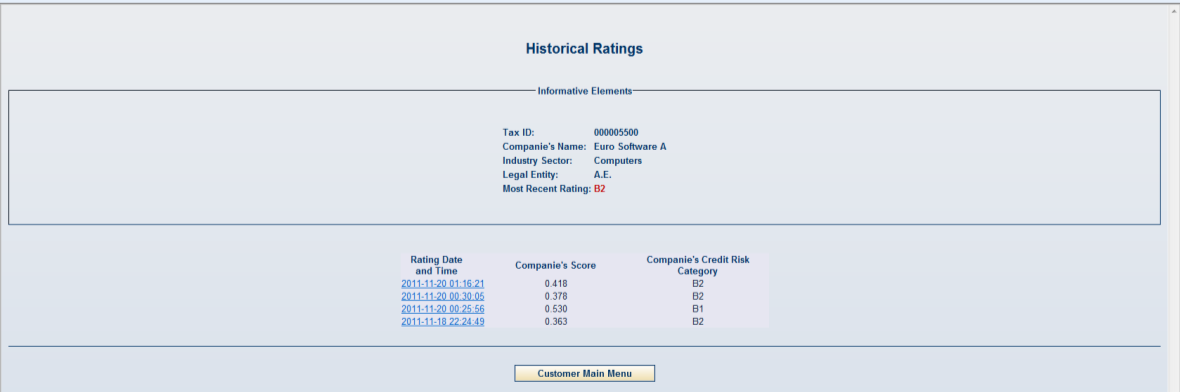This screenshot has height=392, width=1180.
Task: Select the score value 0.530
Action: (555, 309)
